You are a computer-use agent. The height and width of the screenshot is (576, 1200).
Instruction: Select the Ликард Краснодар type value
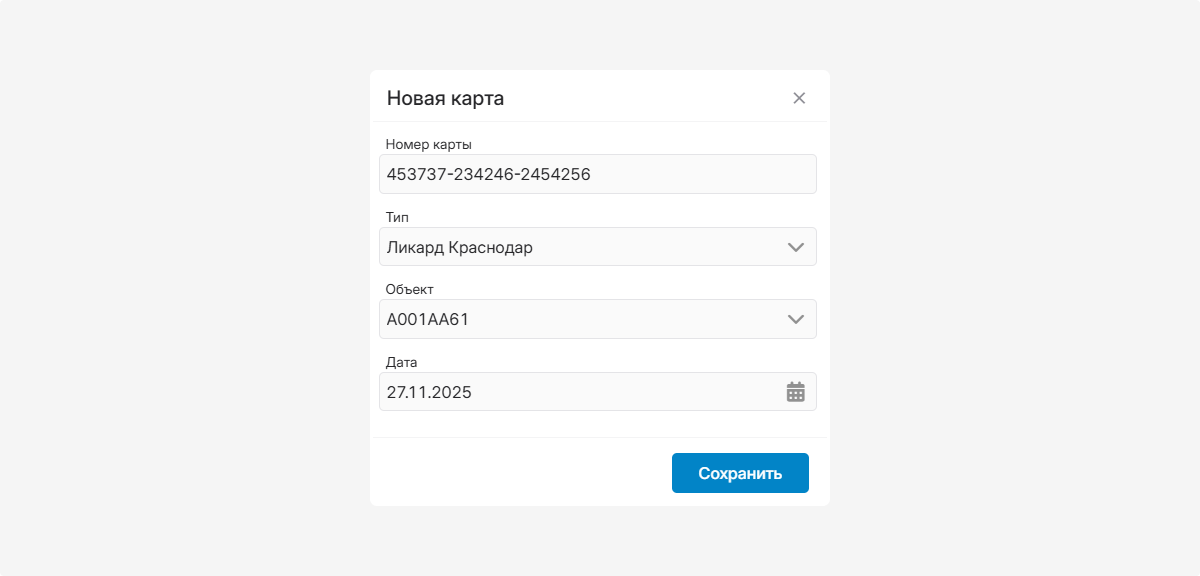(460, 247)
